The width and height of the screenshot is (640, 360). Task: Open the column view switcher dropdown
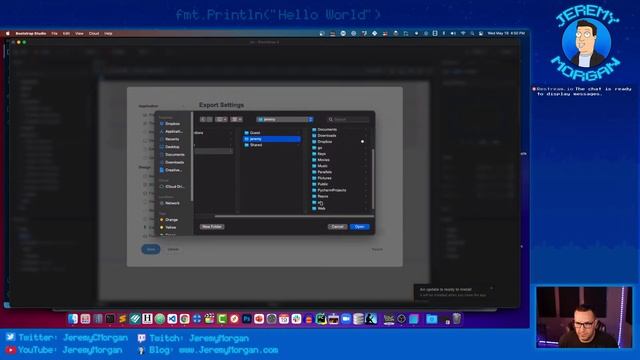(x=222, y=119)
